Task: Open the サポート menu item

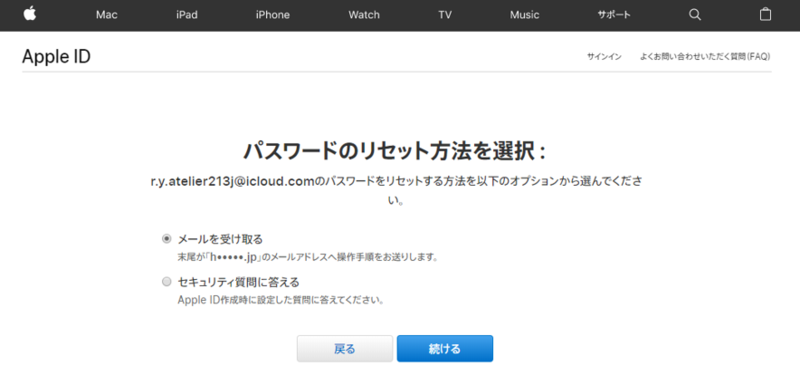Action: coord(614,15)
